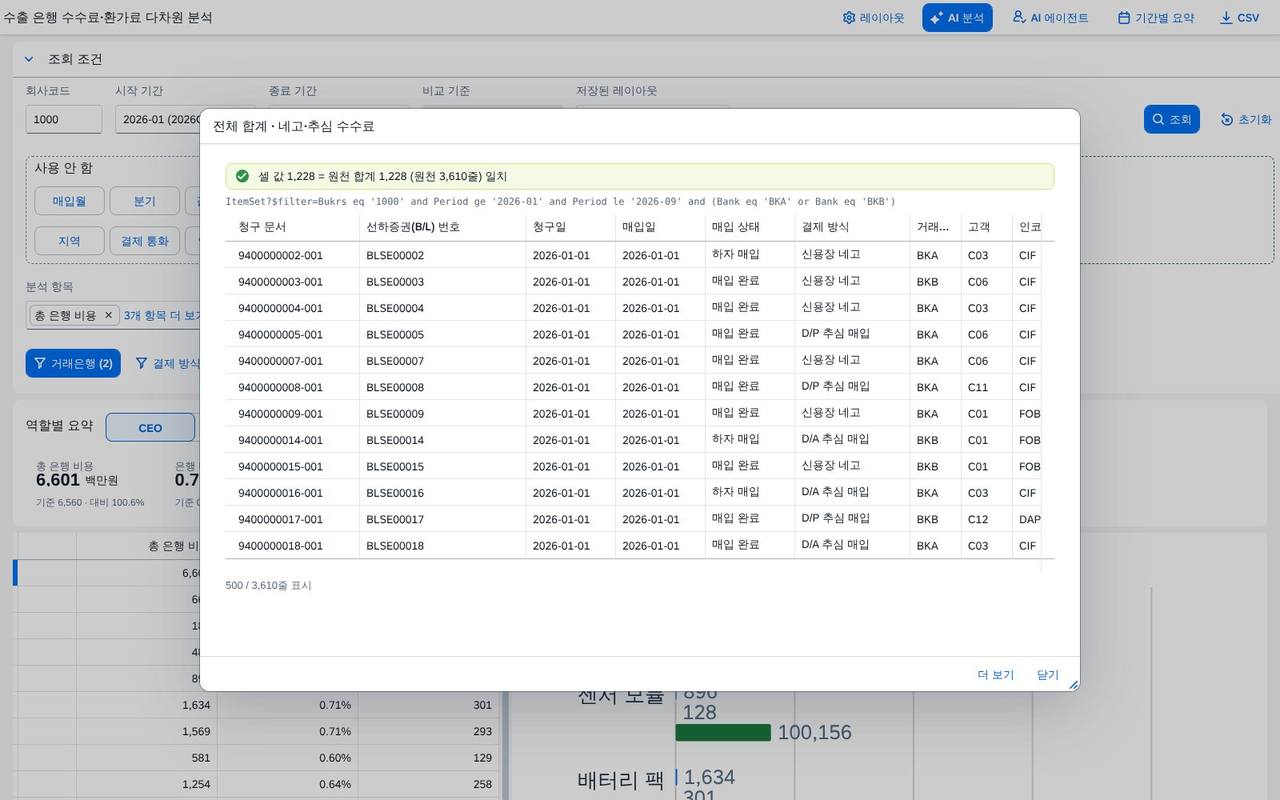The height and width of the screenshot is (800, 1280).
Task: Grab the dialog resize handle corner
Action: tap(1073, 685)
